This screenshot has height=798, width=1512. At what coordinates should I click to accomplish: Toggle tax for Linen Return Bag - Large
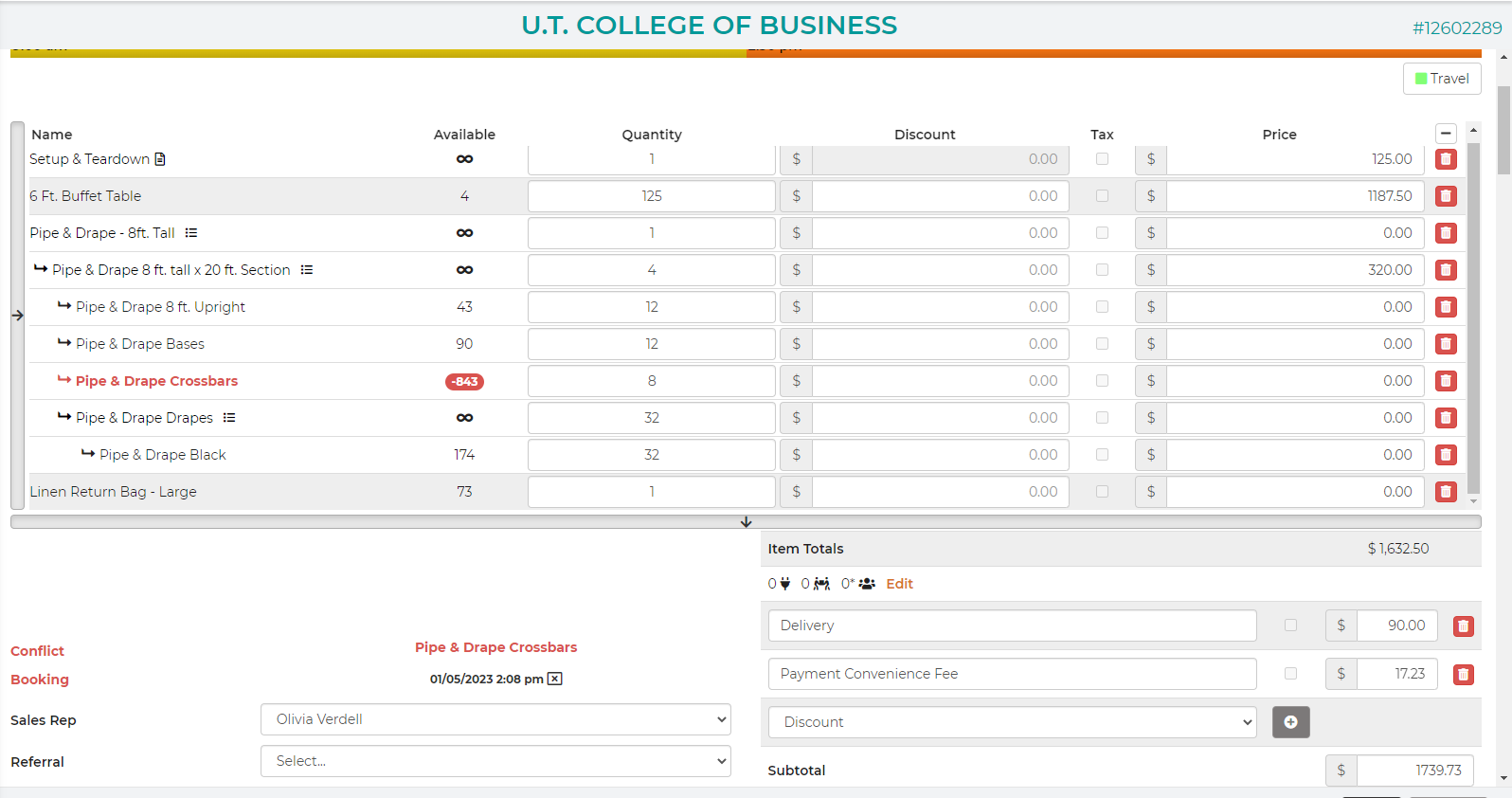(1102, 492)
